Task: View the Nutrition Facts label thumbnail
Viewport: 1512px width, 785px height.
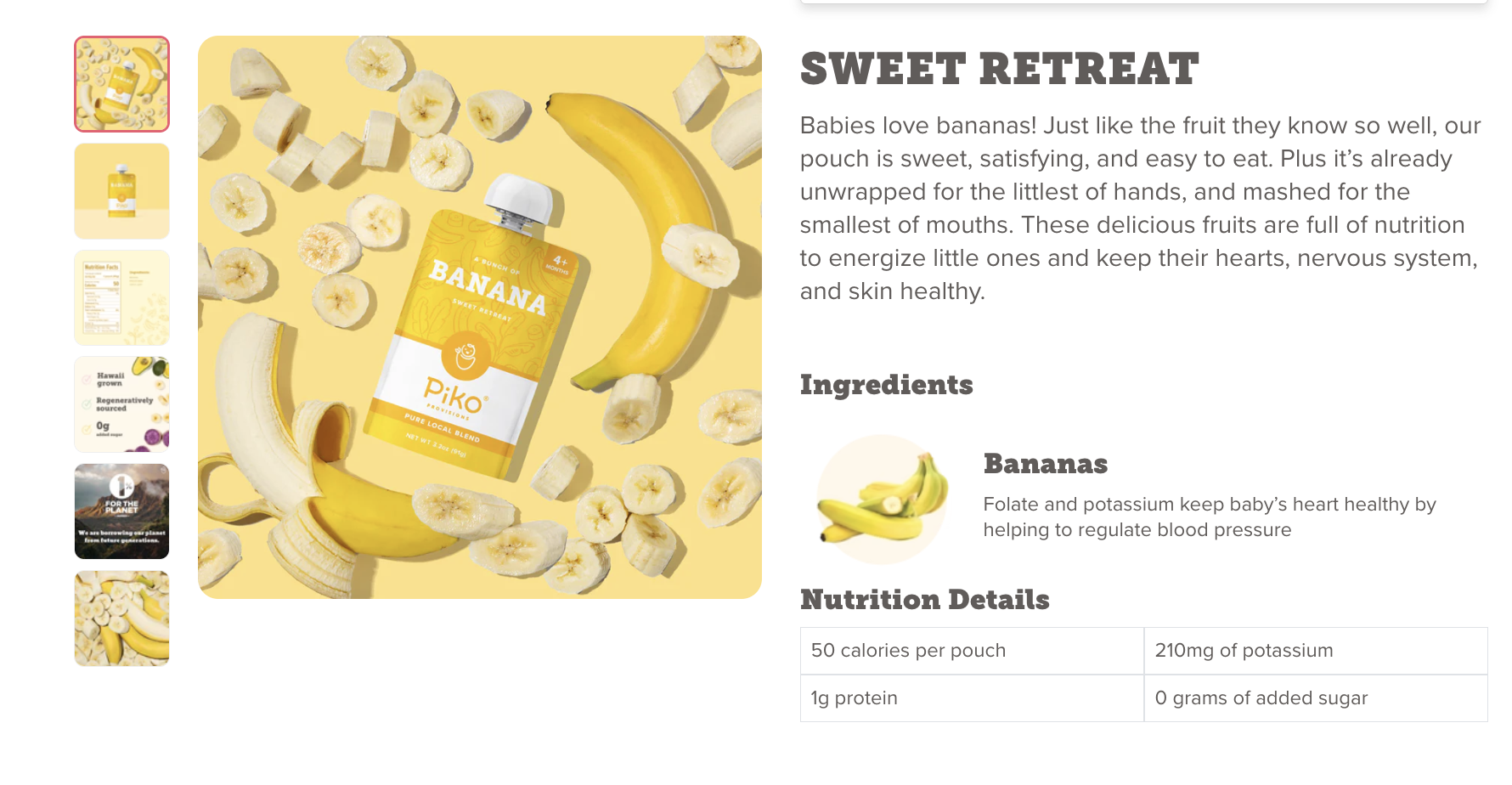Action: pyautogui.click(x=121, y=297)
